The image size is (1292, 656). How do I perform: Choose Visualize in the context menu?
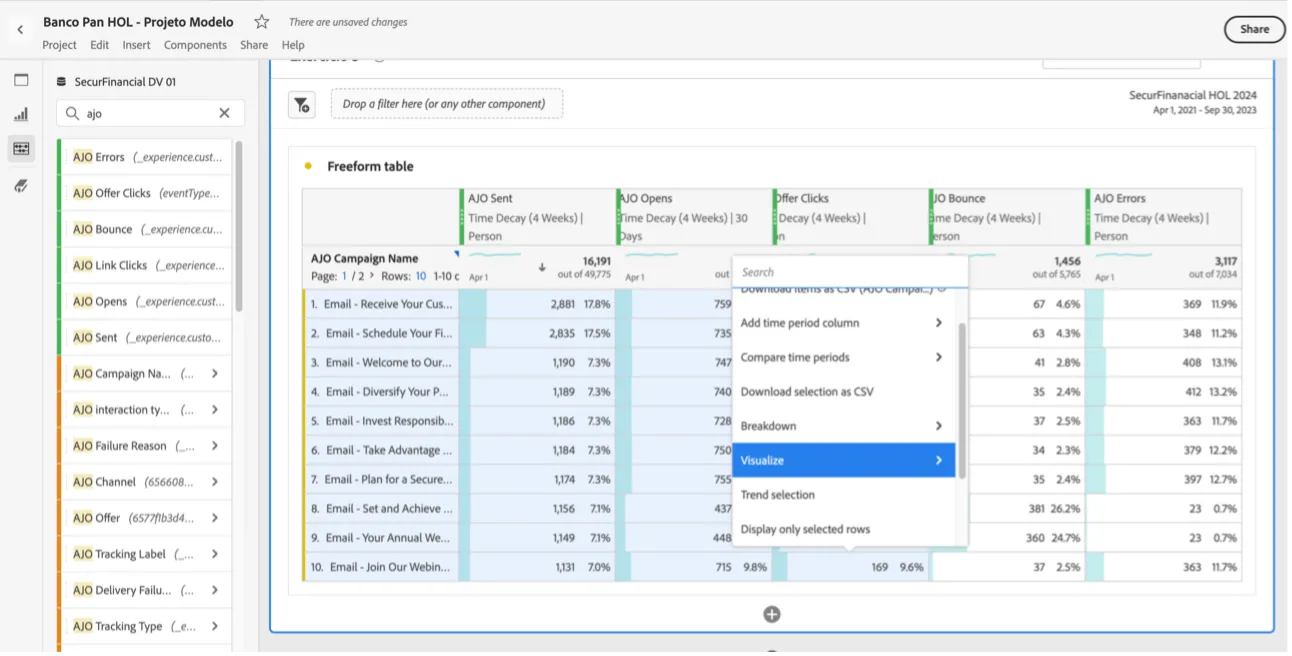coord(844,461)
